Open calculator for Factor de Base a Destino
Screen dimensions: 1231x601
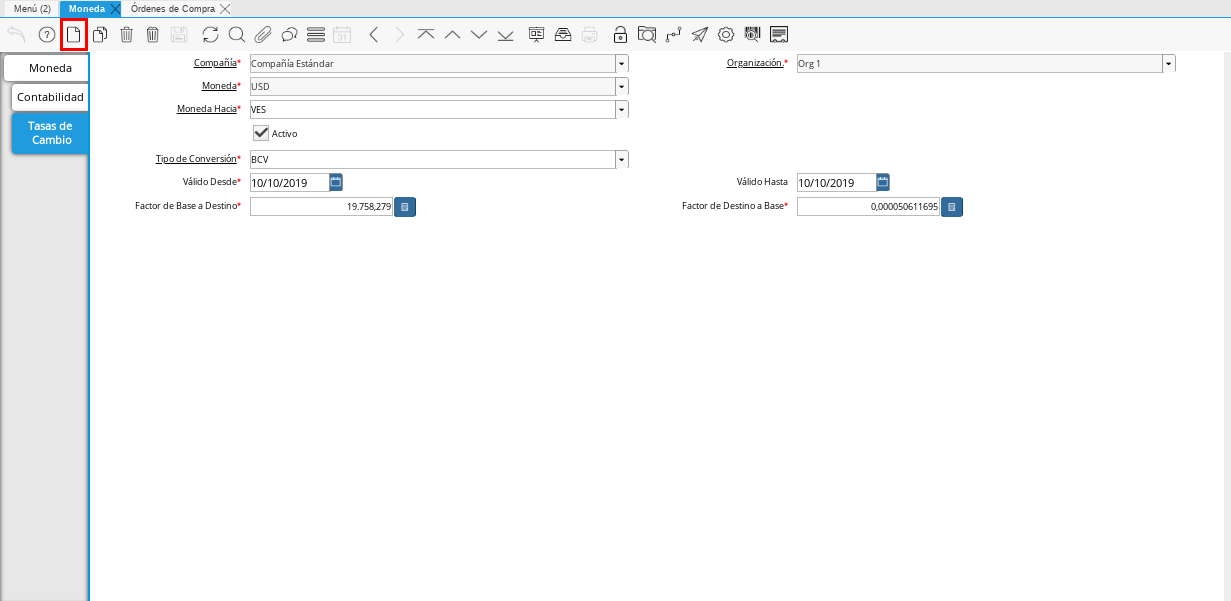tap(404, 207)
